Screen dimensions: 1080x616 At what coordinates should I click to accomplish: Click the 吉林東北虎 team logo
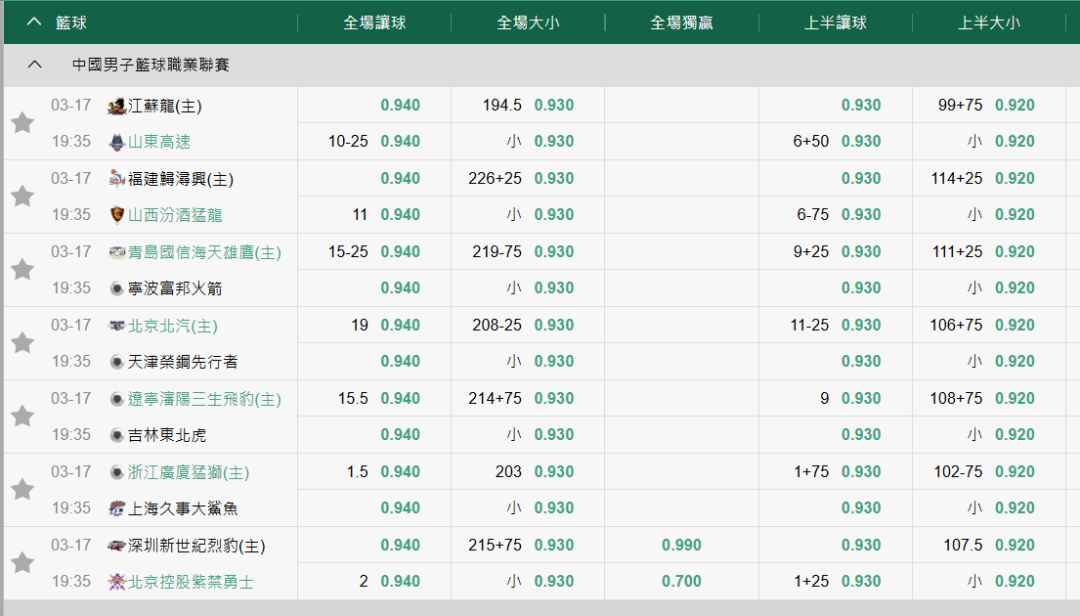117,435
